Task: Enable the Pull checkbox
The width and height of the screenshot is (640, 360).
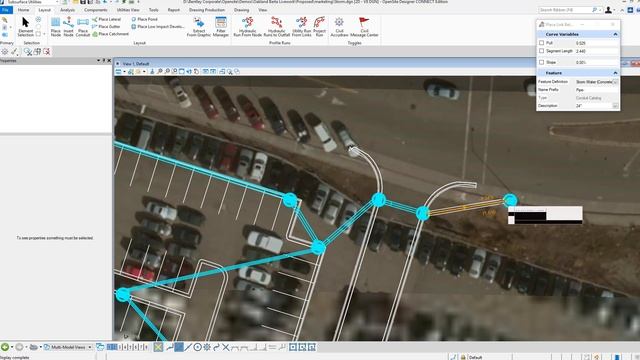Action: tap(542, 42)
